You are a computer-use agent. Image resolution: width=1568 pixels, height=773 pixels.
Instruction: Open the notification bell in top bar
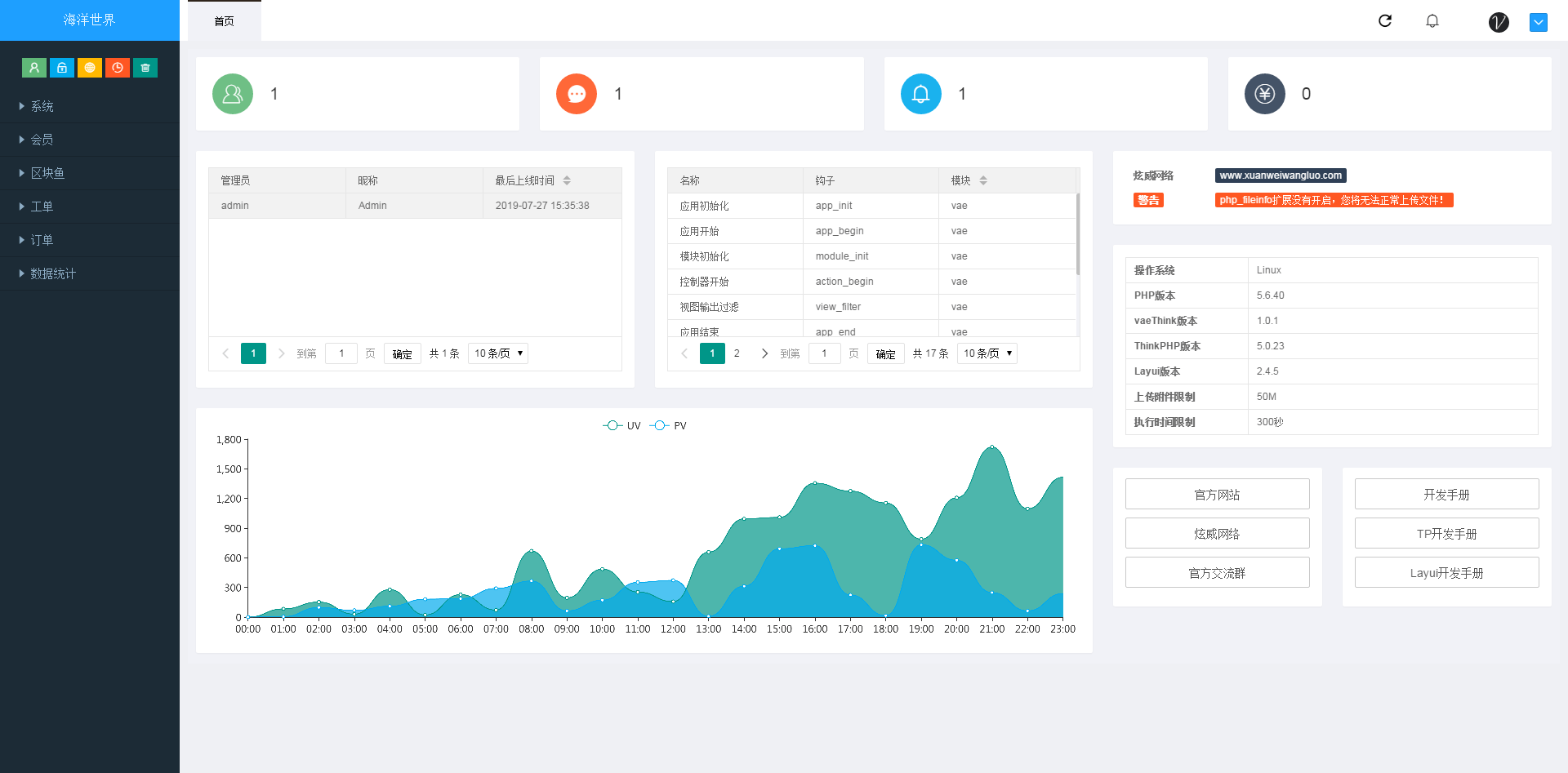point(1432,21)
